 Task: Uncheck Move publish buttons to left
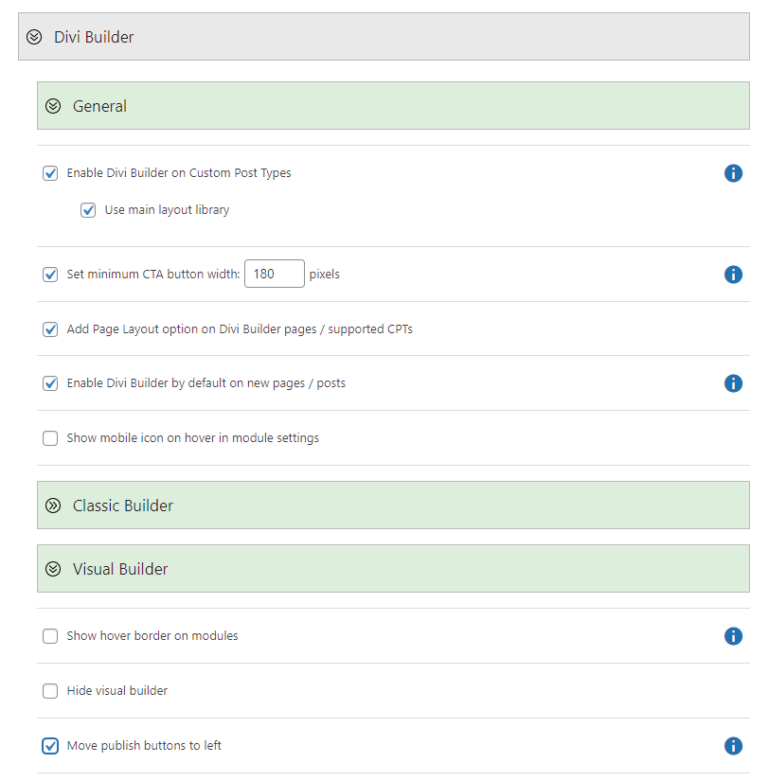coord(50,746)
